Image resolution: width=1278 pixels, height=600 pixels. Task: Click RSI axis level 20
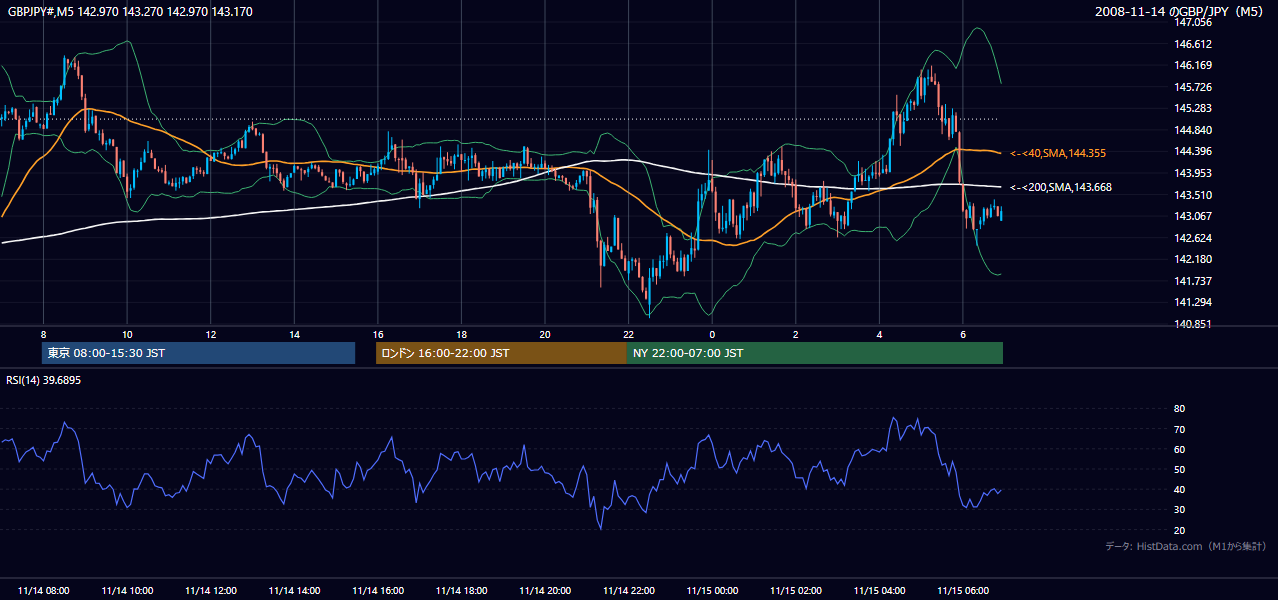(x=1179, y=530)
